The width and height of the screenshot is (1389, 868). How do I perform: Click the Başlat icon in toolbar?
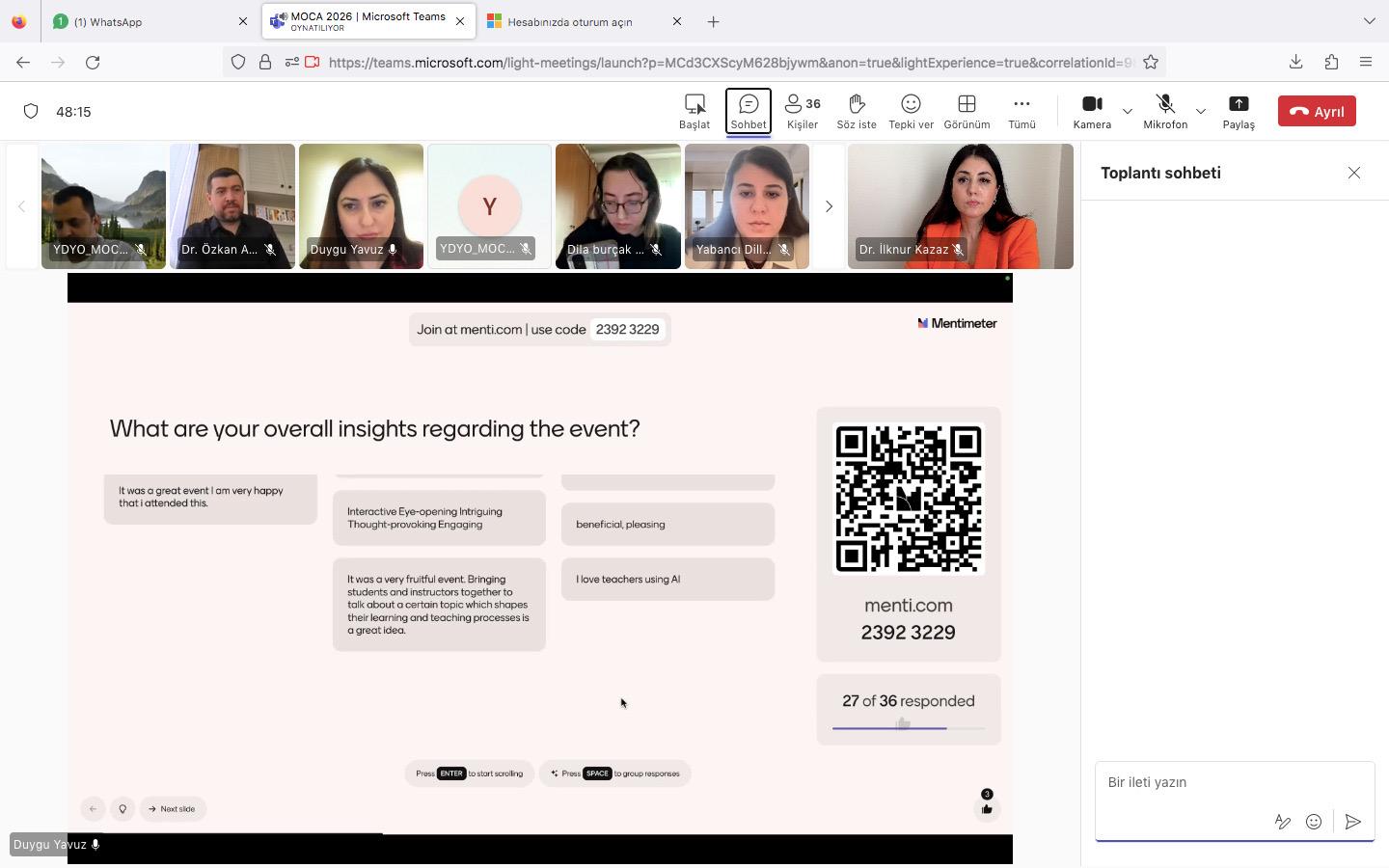[694, 111]
